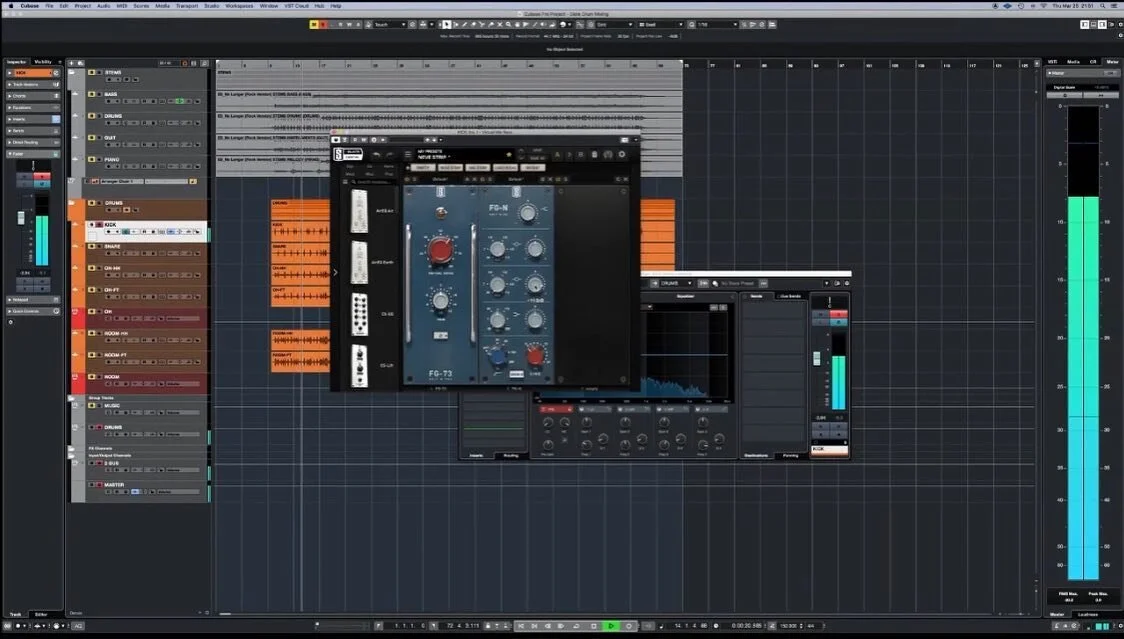Screen dimensions: 1124x639
Task: Select the CS-Lift module thumbnail in browser
Action: [x=359, y=366]
